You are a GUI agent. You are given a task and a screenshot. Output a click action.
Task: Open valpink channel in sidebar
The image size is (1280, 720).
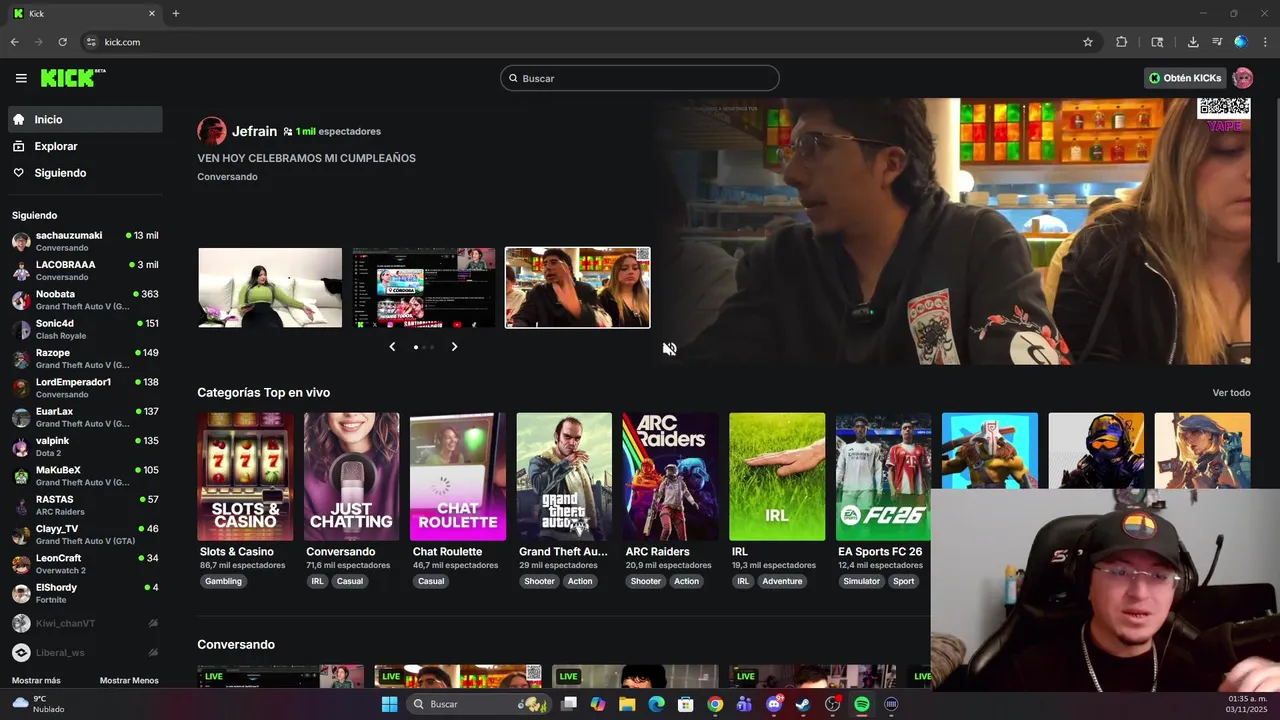tap(85, 447)
